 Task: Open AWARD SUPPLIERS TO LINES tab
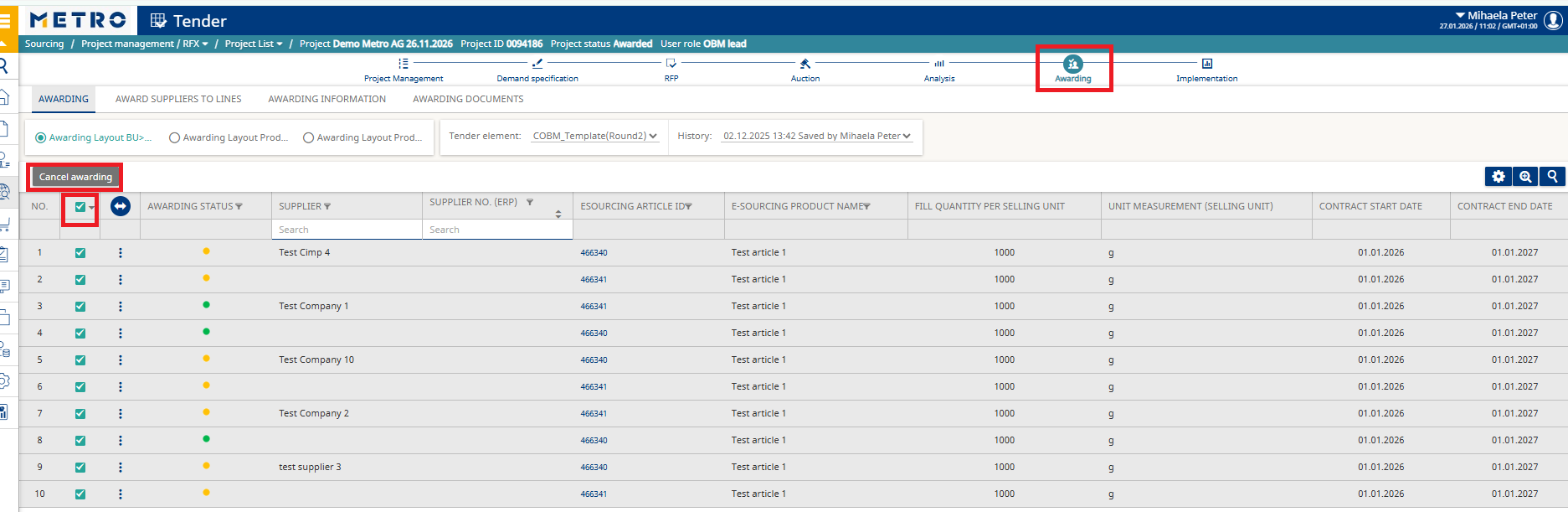point(178,99)
